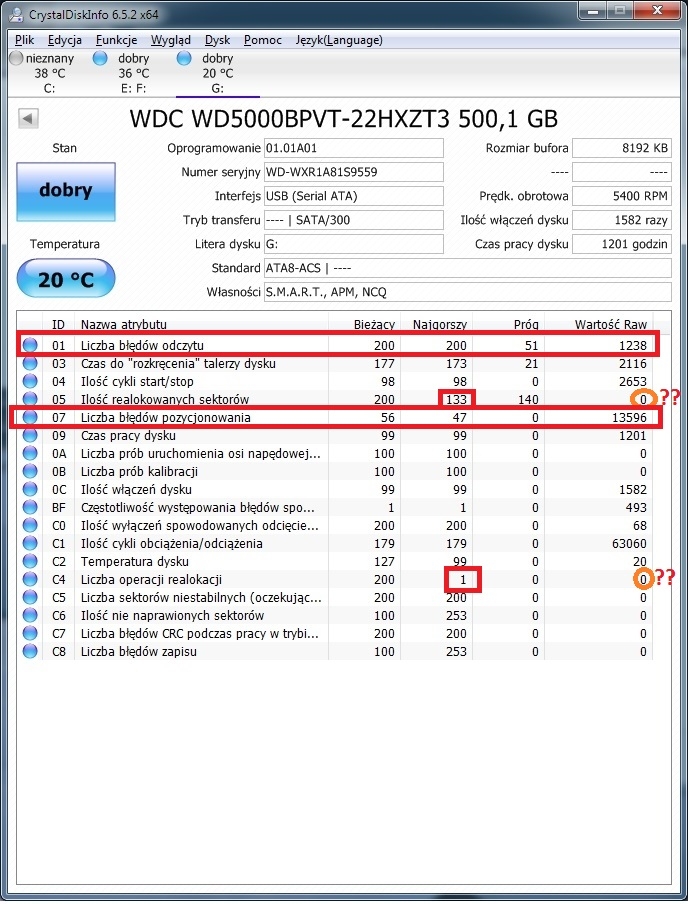The image size is (692, 904).
Task: Click the blue dobry health status button
Action: coord(66,191)
